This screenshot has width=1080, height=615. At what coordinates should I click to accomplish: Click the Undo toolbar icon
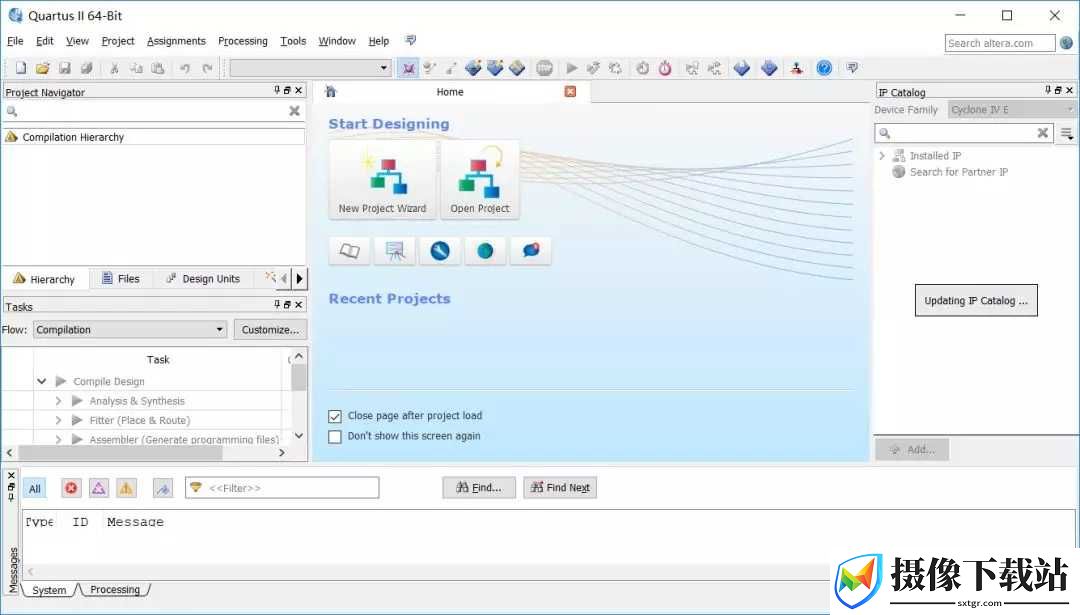(185, 68)
